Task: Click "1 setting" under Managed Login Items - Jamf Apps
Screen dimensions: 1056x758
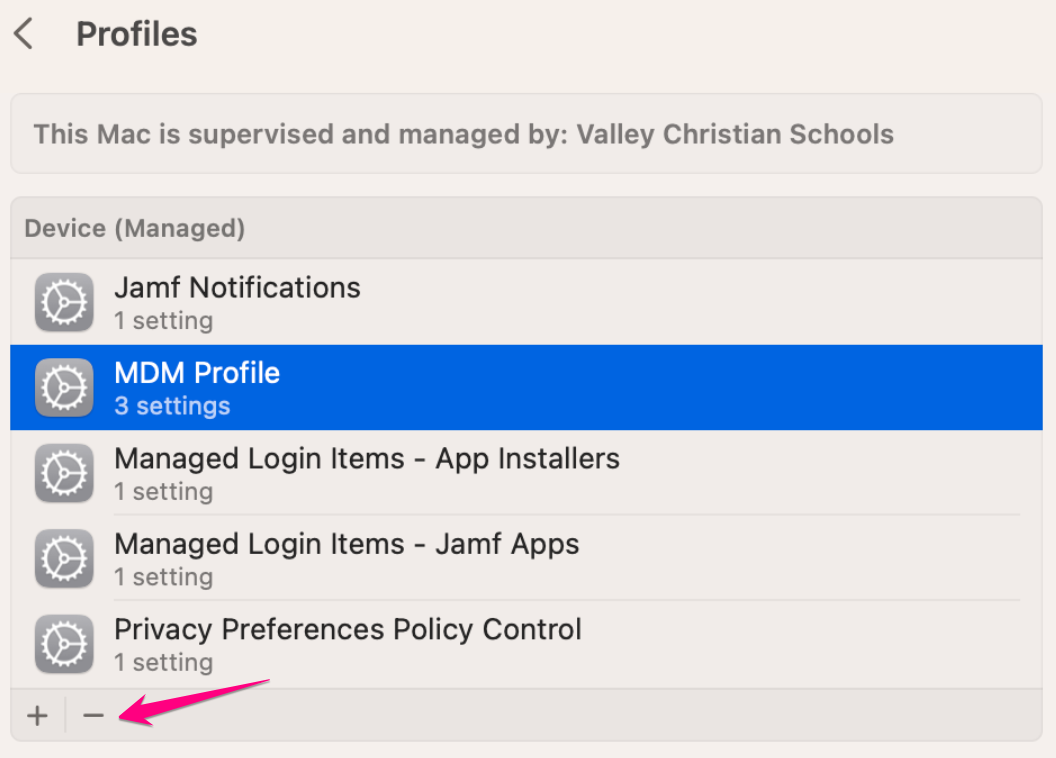Action: point(163,578)
